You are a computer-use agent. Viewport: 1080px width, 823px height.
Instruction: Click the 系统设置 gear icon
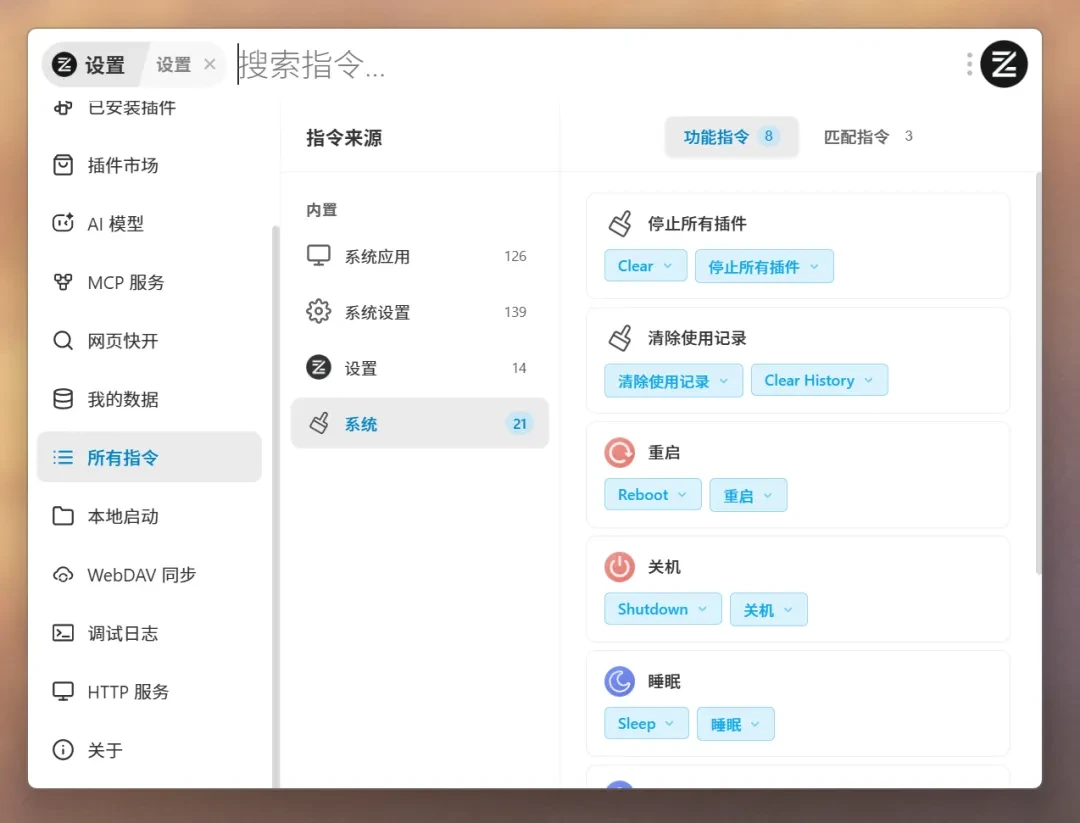click(318, 311)
